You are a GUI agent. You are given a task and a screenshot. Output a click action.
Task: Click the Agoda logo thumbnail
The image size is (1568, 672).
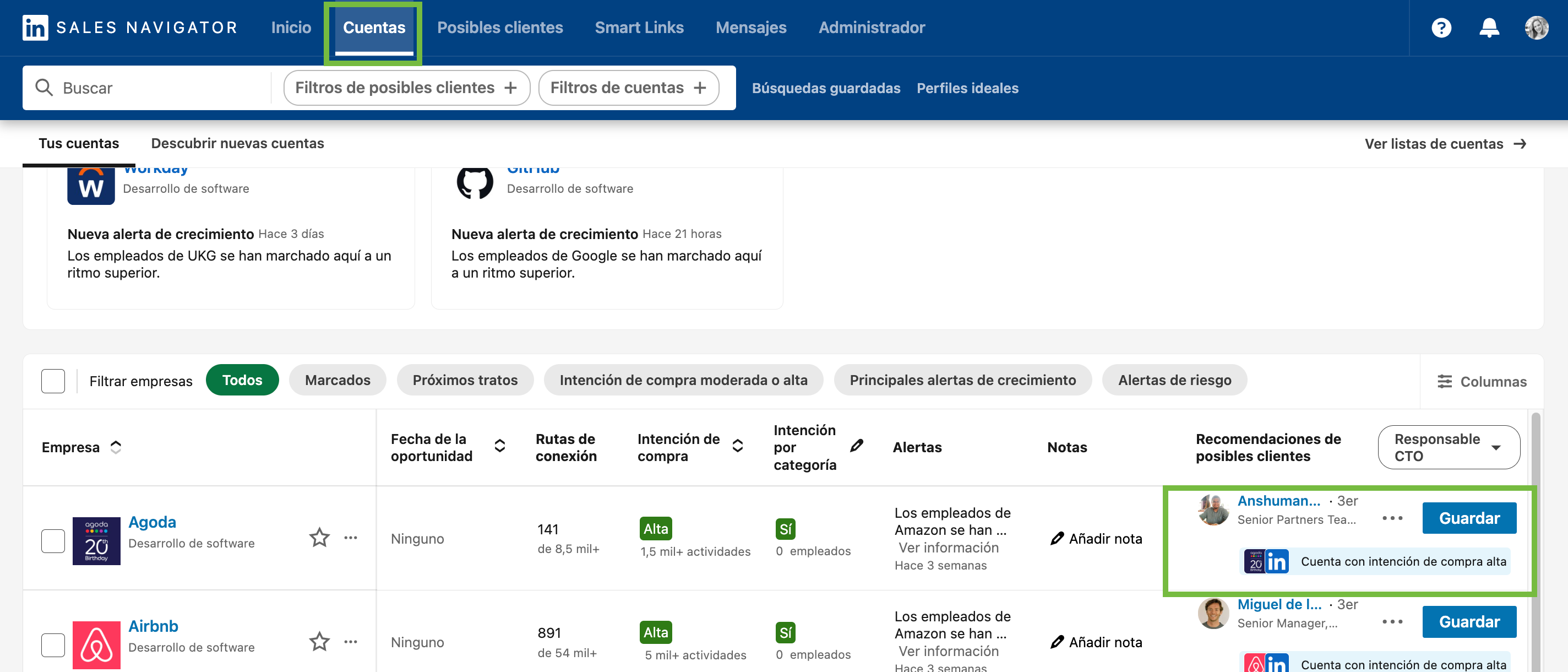point(96,540)
